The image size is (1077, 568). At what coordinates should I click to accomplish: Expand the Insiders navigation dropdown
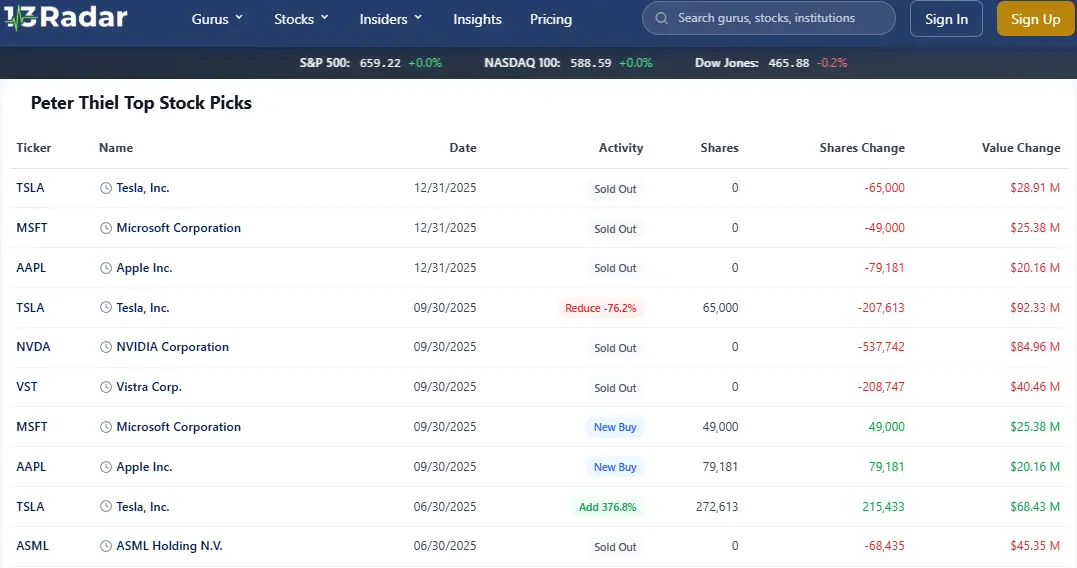tap(391, 19)
